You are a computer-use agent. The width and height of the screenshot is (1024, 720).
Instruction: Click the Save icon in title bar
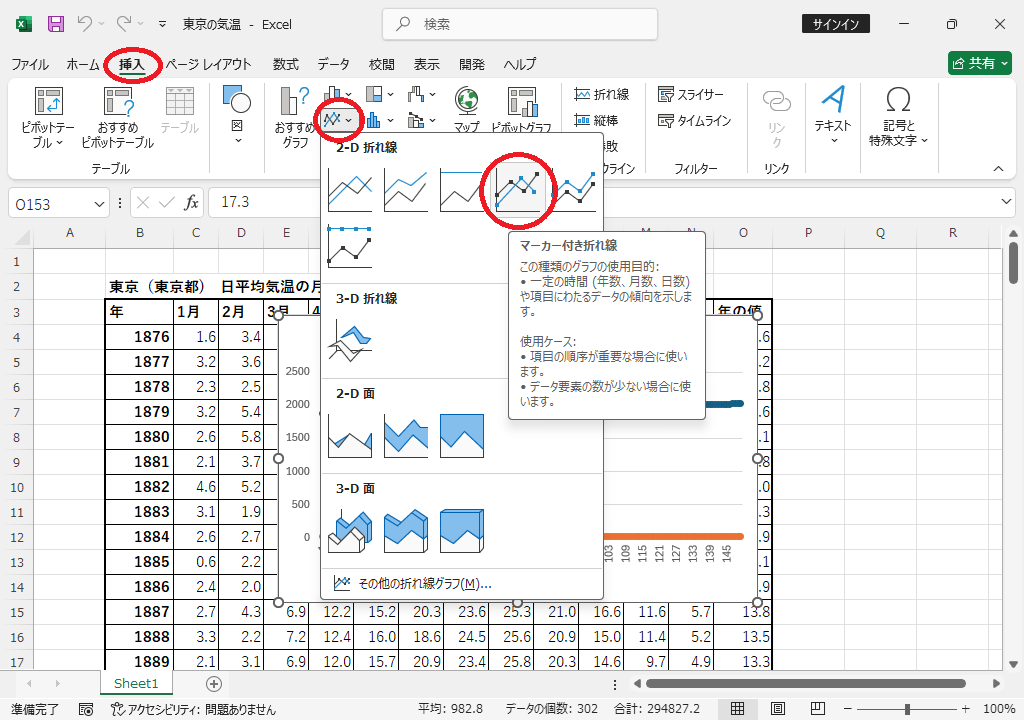coord(56,24)
